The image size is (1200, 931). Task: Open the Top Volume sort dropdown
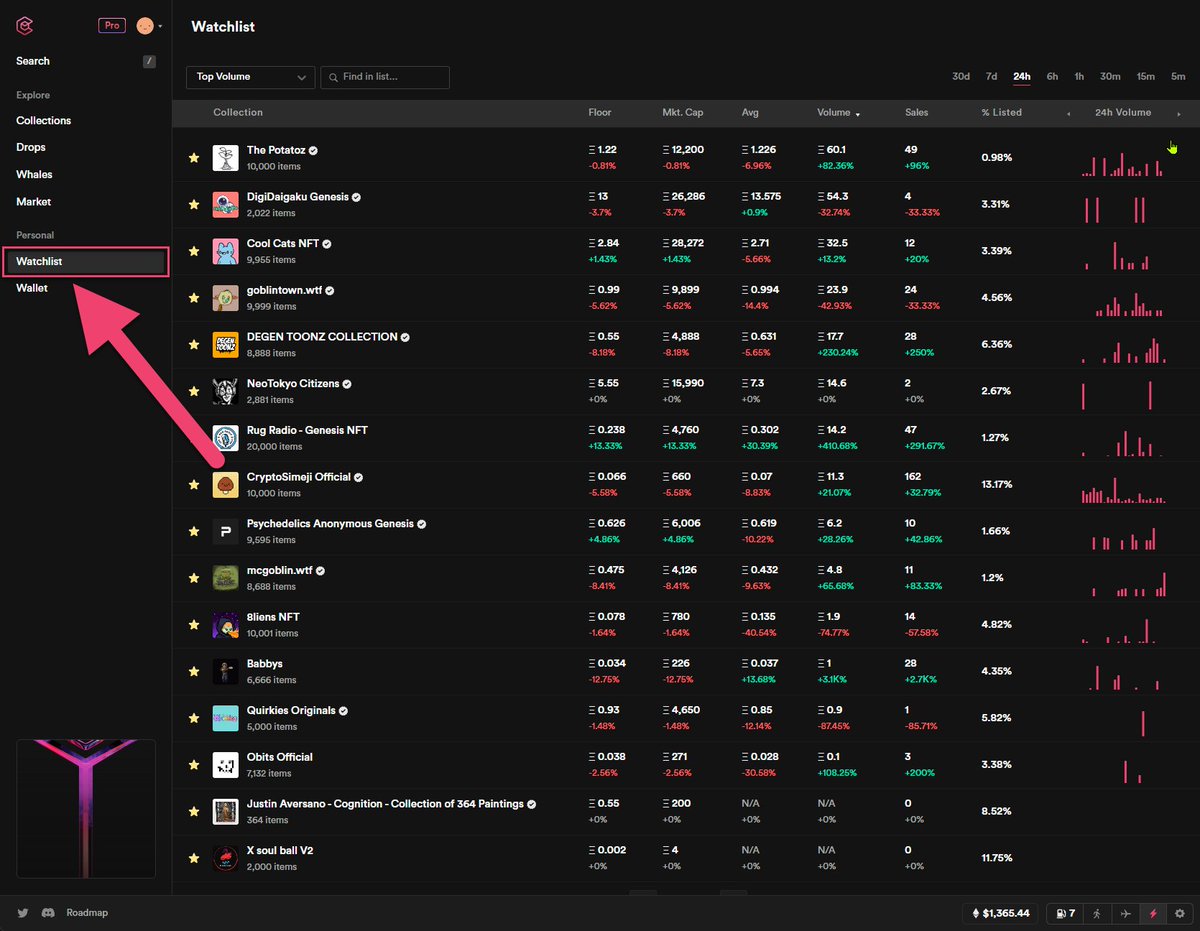point(251,77)
